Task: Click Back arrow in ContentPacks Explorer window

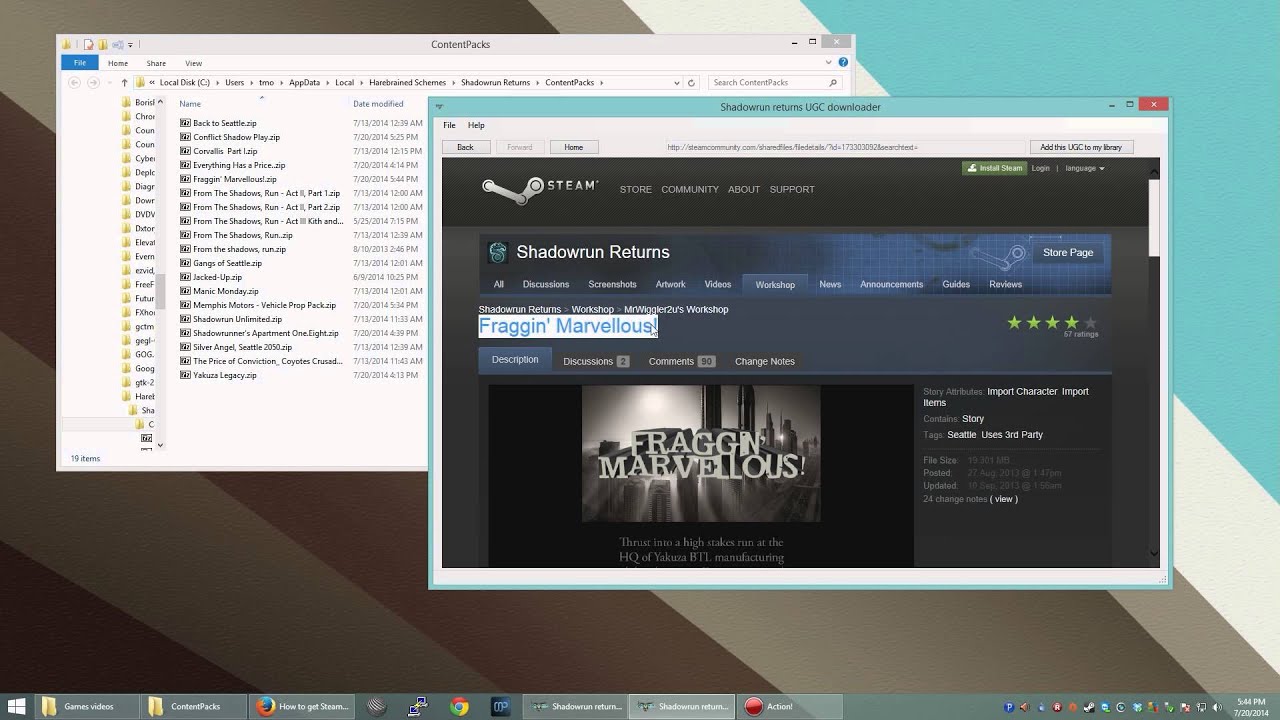Action: pos(74,83)
